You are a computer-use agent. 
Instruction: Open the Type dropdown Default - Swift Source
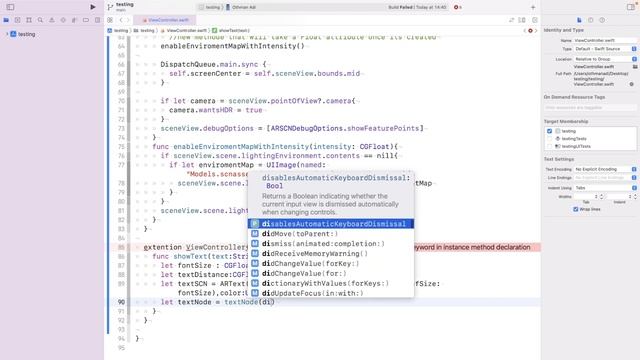(605, 49)
